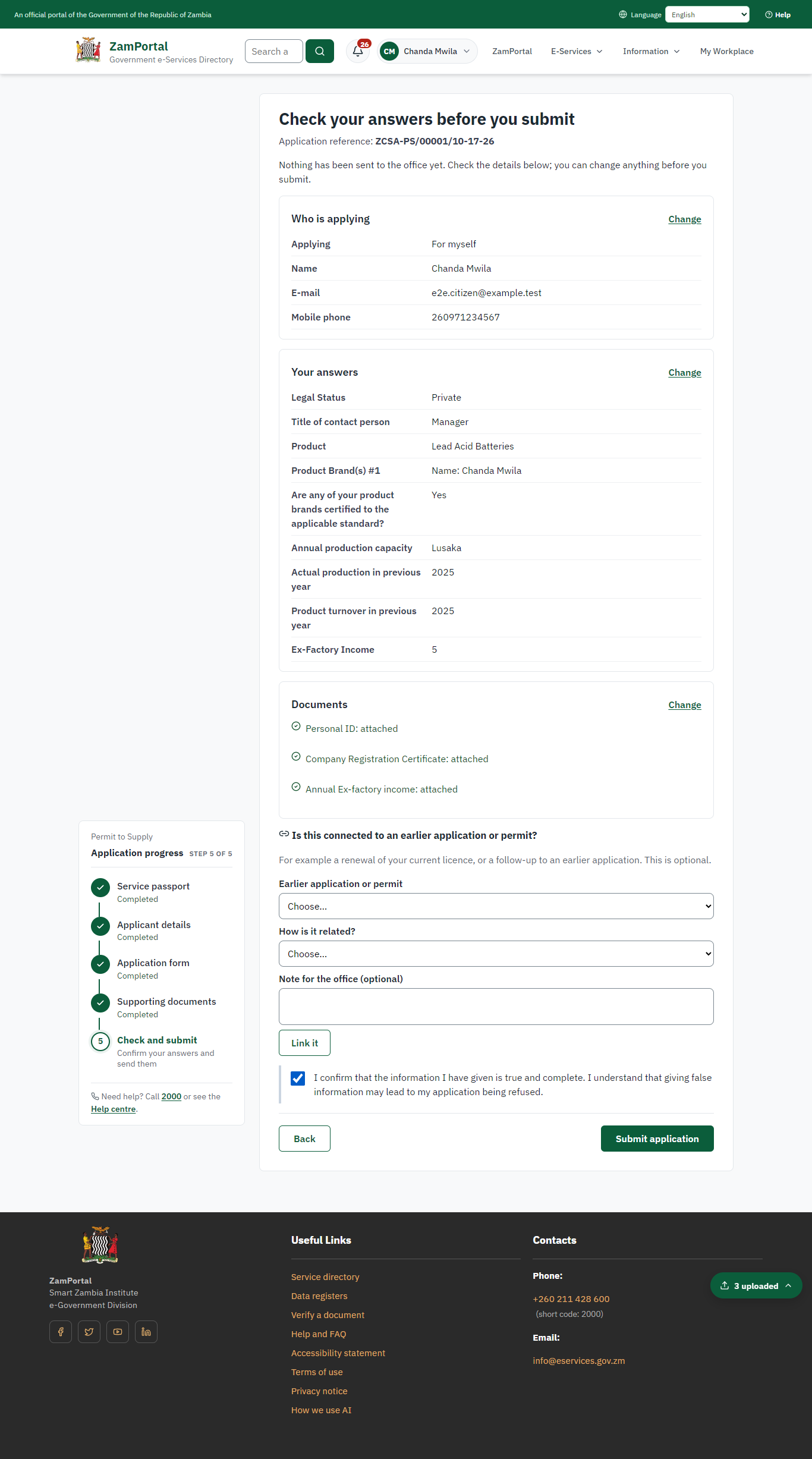Image resolution: width=812 pixels, height=1459 pixels.
Task: Open How is it related dropdown
Action: pyautogui.click(x=496, y=954)
